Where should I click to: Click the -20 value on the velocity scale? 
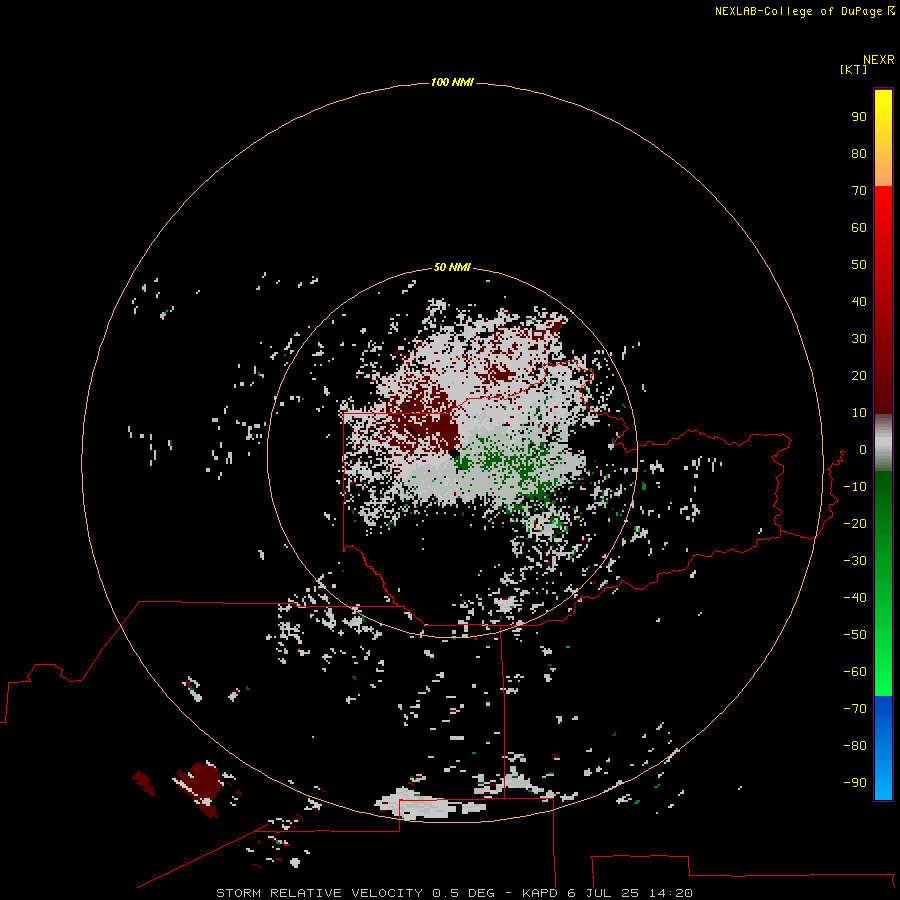point(855,524)
